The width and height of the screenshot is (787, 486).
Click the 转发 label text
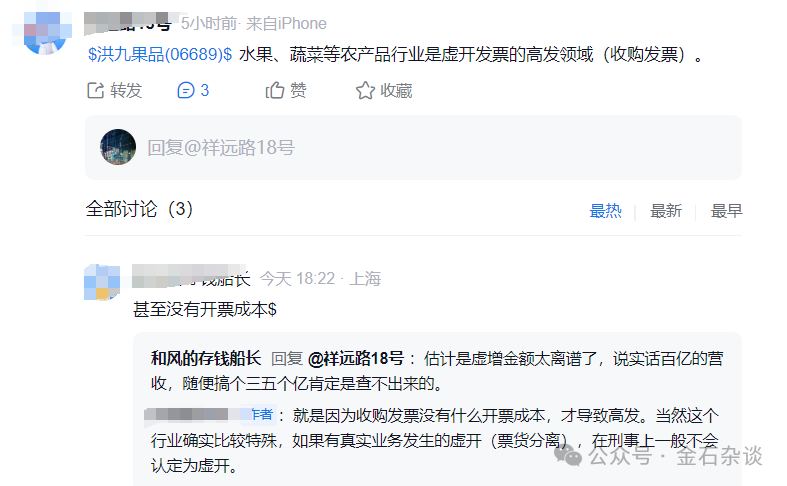pyautogui.click(x=126, y=91)
